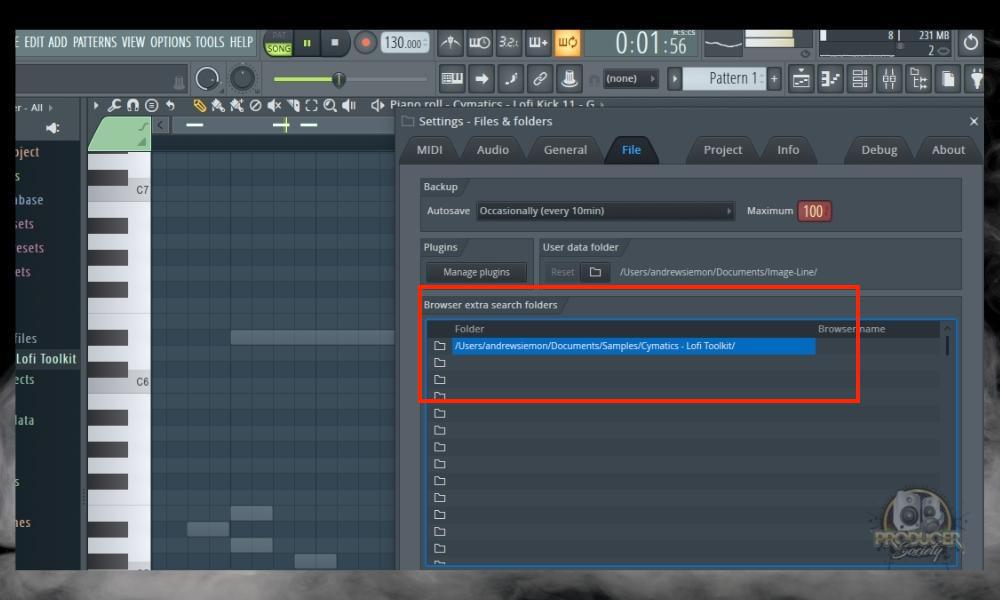Click the link to controller chain icon

pyautogui.click(x=540, y=78)
